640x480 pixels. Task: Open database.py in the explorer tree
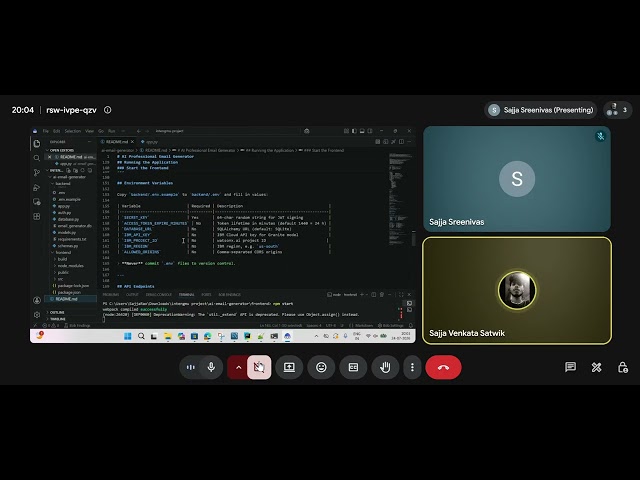68,219
